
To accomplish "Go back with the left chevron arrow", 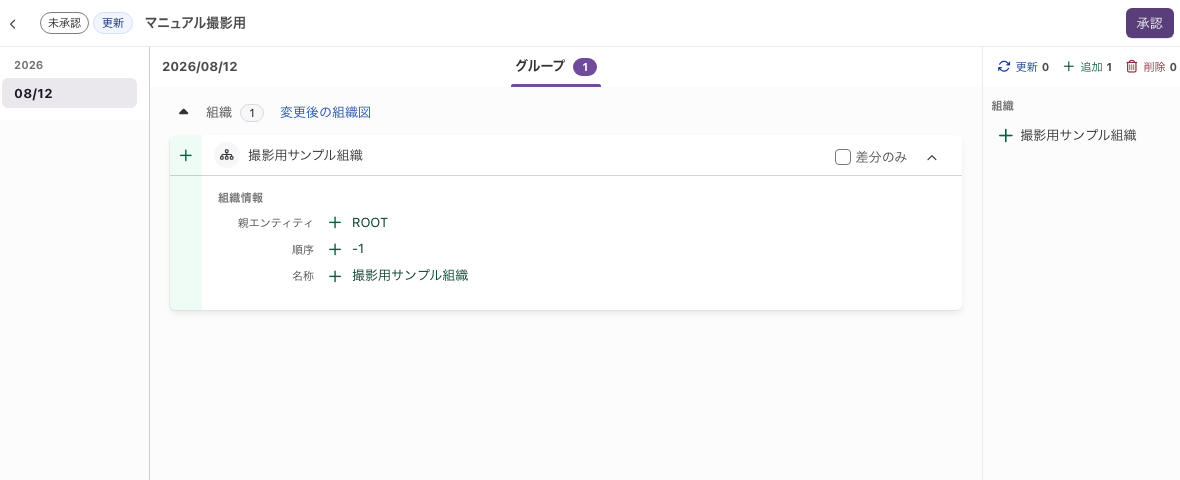I will (x=13, y=24).
